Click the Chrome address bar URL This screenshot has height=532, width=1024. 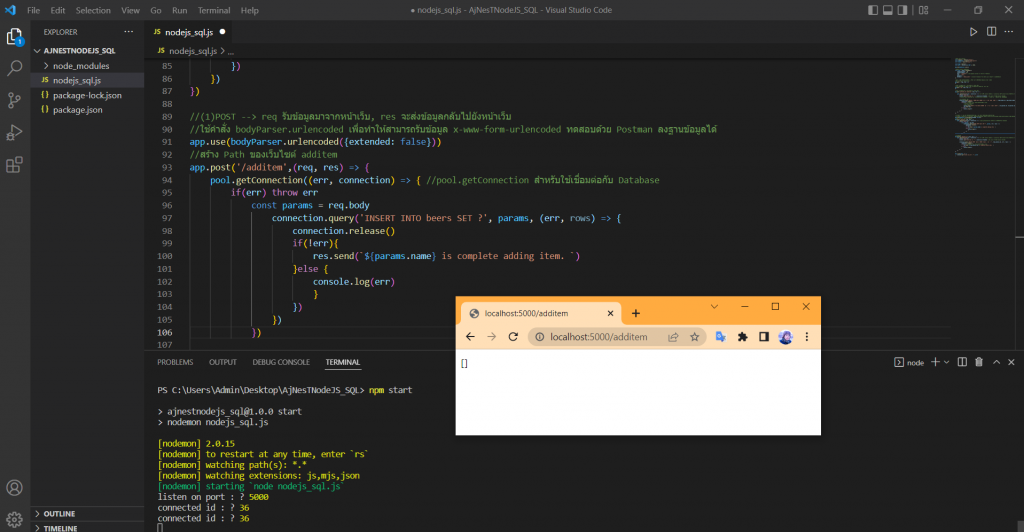pos(599,337)
